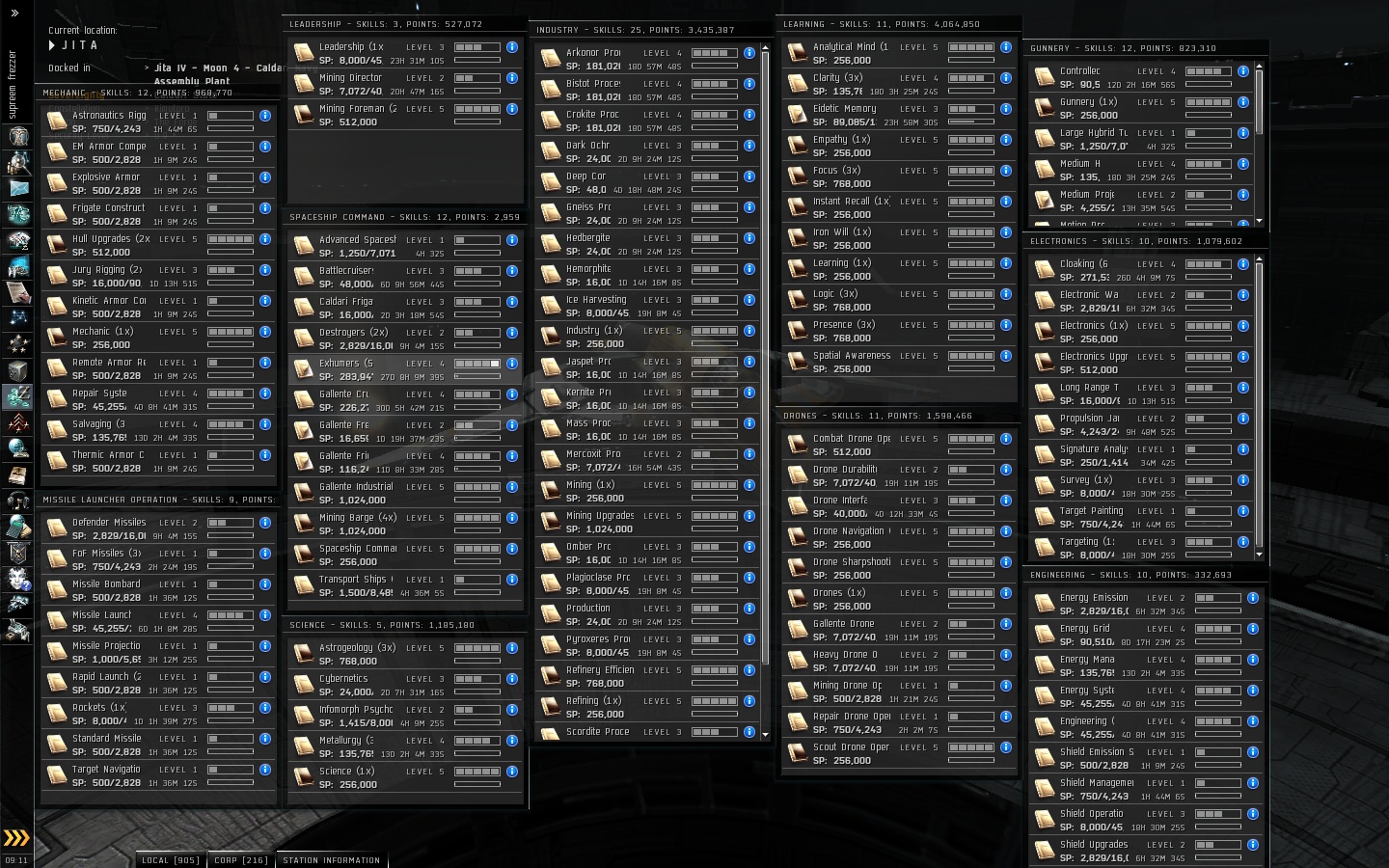The height and width of the screenshot is (868, 1389).
Task: Click the Mining Director level indicator boxes
Action: [477, 78]
